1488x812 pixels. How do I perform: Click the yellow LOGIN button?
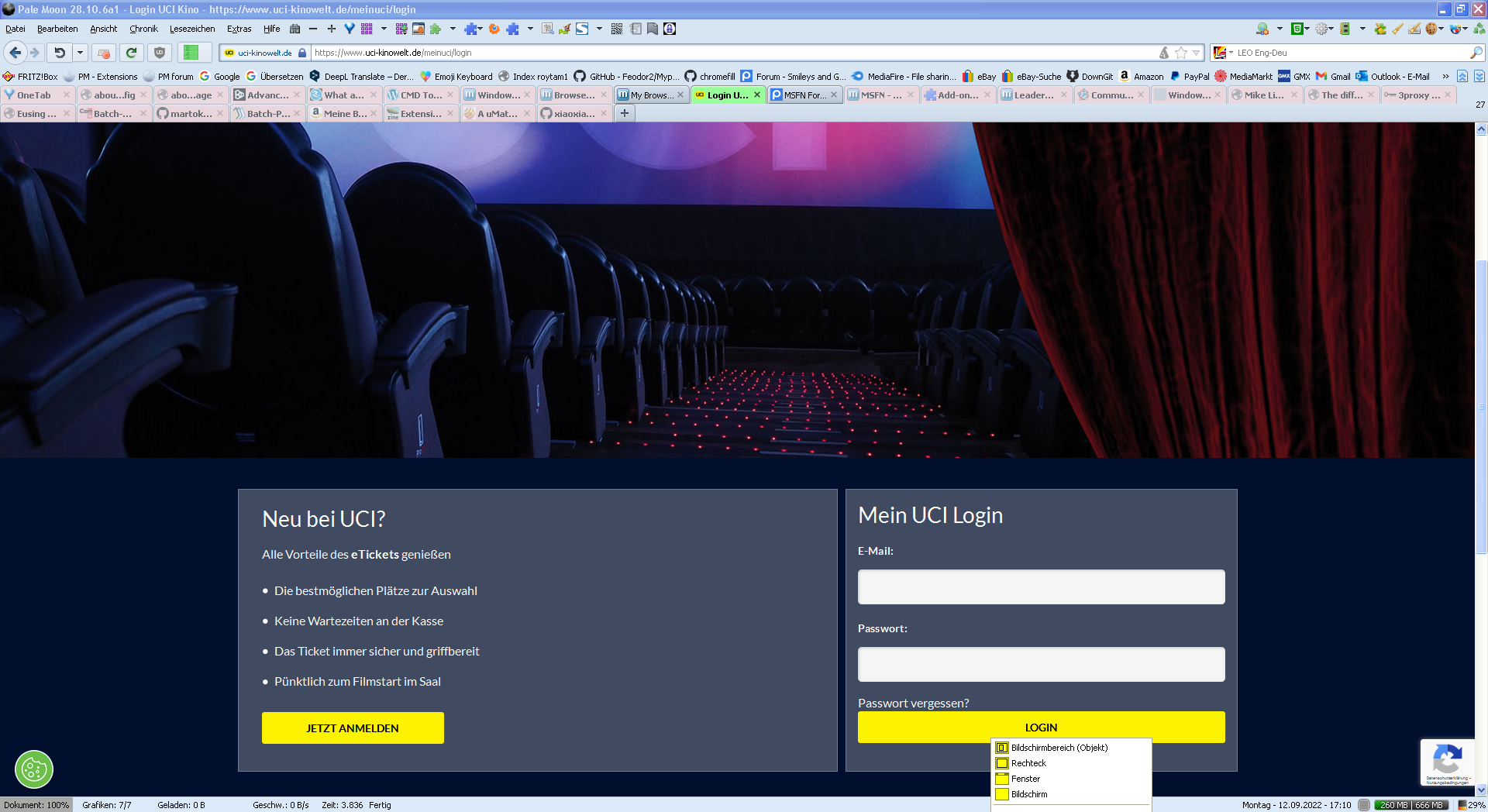click(x=1041, y=727)
